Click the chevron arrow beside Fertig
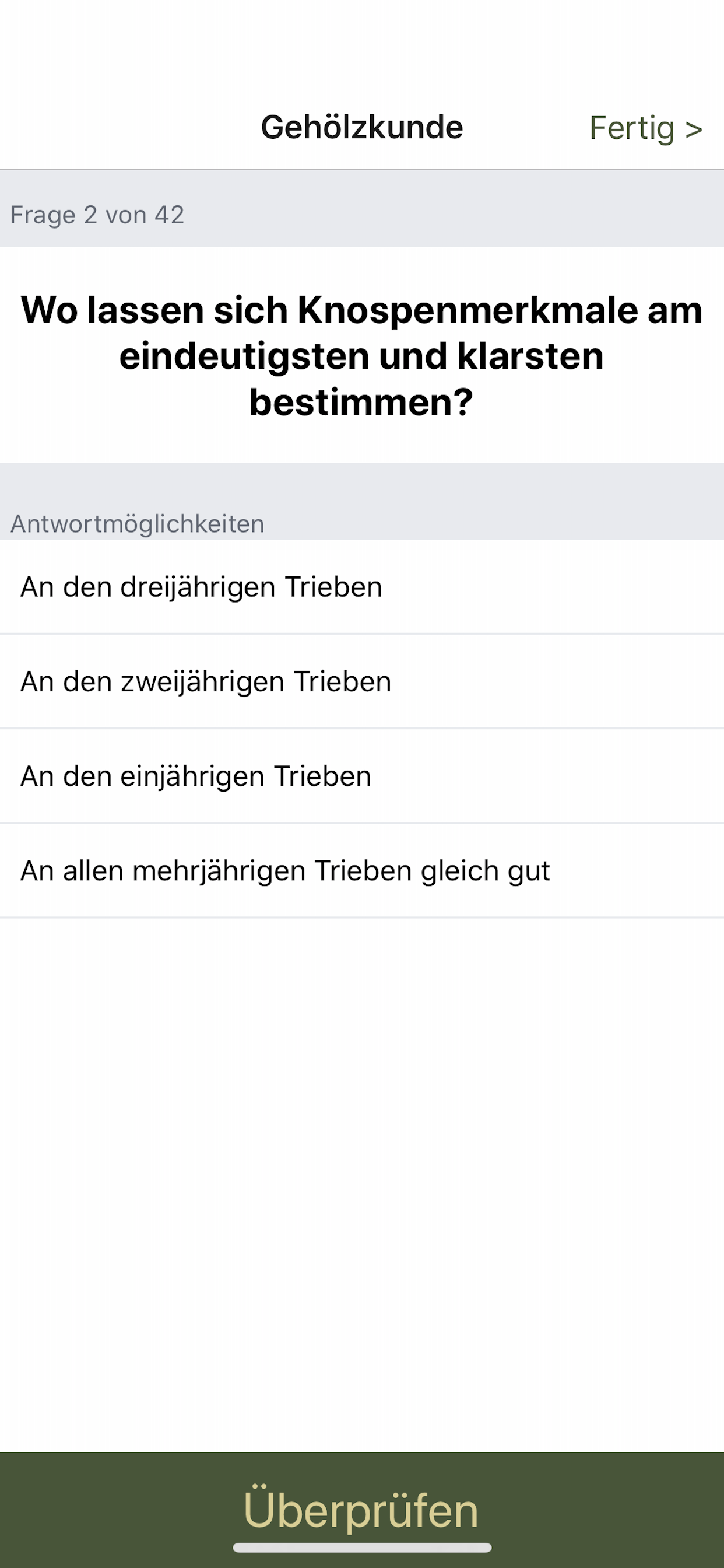Screen dimensions: 724x1568 tap(694, 129)
